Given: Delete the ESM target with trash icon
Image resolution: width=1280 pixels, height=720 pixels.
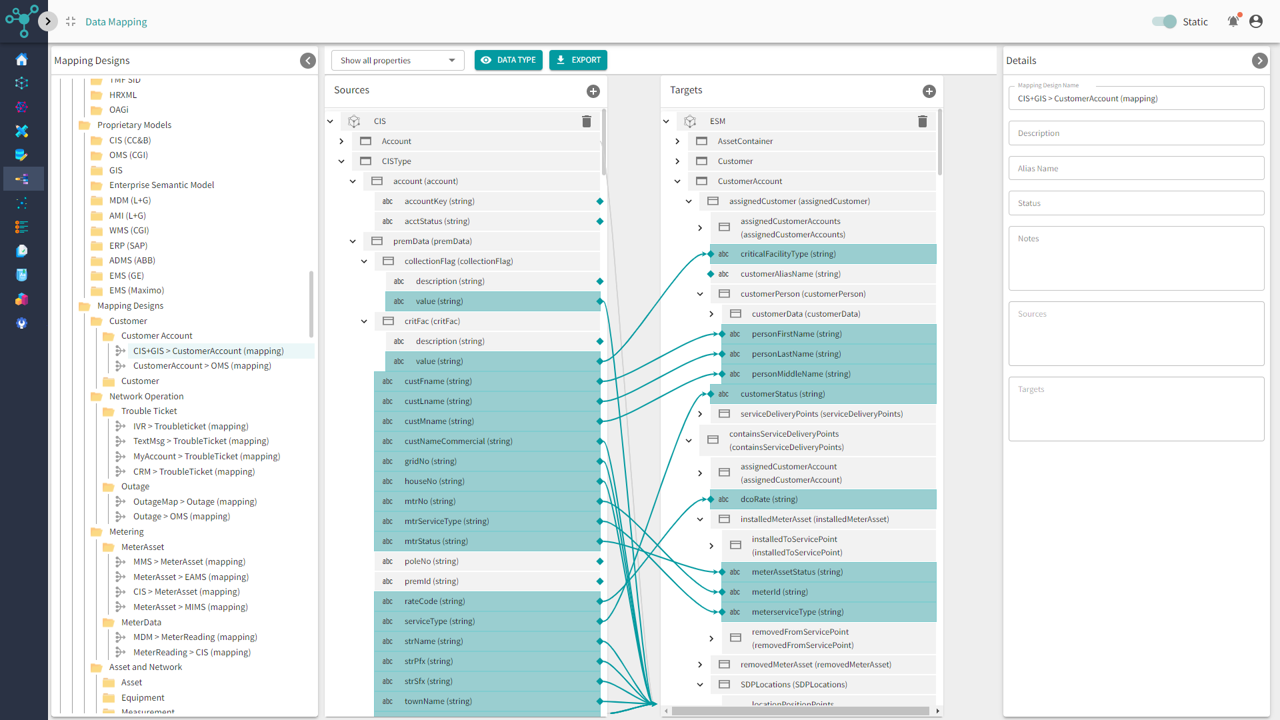Looking at the screenshot, I should pos(922,121).
